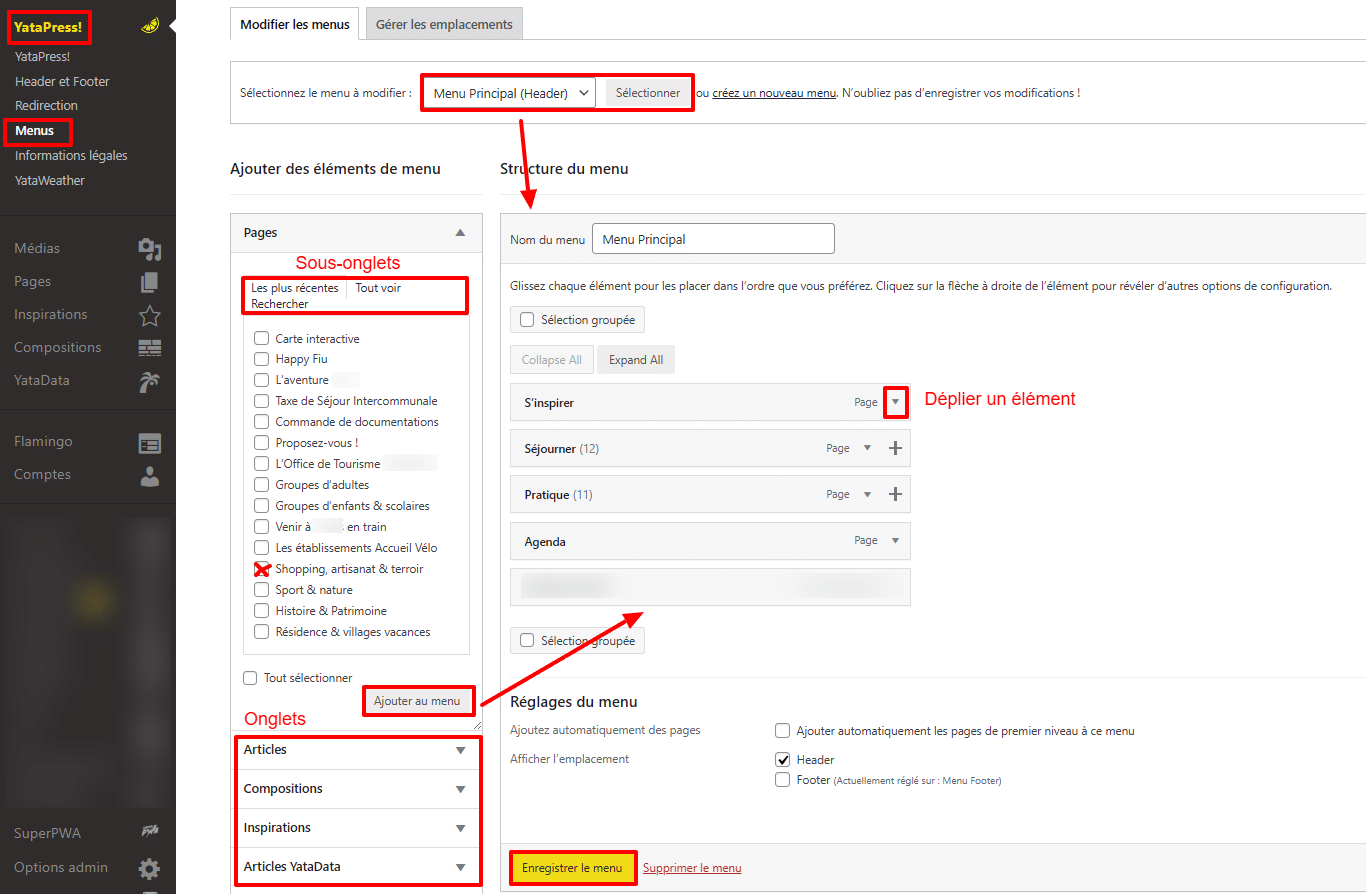This screenshot has height=894, width=1366.
Task: Open the Tout voir sub-tab
Action: coord(378,288)
